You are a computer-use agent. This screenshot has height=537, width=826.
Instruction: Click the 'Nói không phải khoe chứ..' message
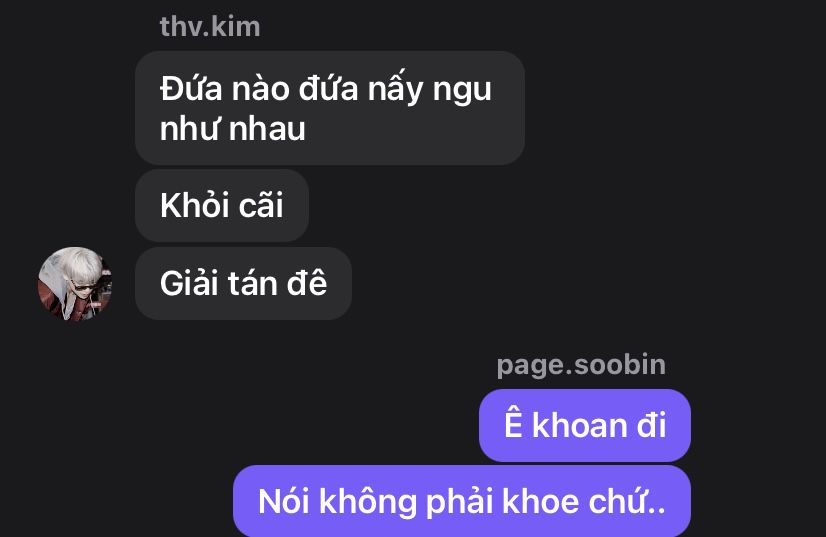(462, 501)
